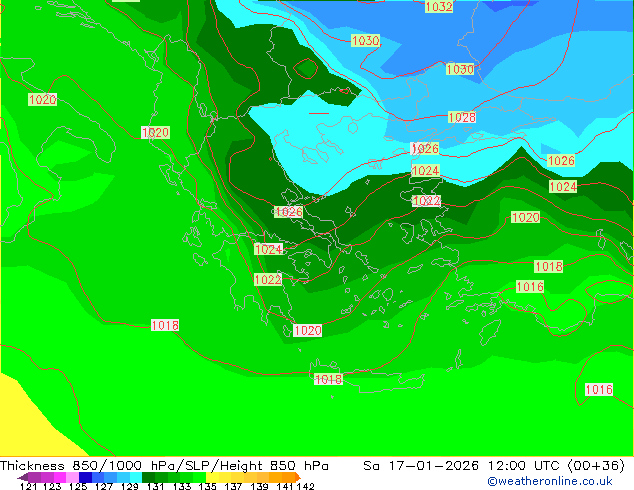Click the 1032 isobar pressure label
The height and width of the screenshot is (490, 634).
click(x=439, y=6)
